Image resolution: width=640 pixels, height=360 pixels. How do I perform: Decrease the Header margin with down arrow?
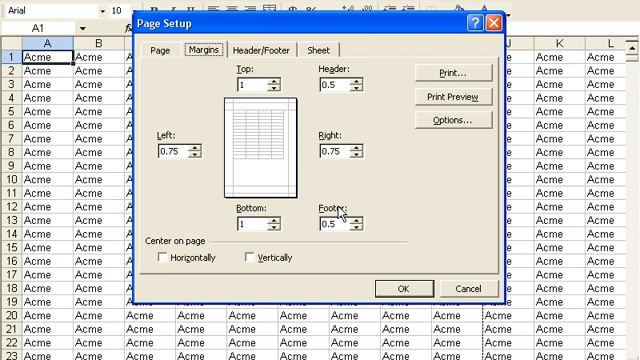coord(356,88)
